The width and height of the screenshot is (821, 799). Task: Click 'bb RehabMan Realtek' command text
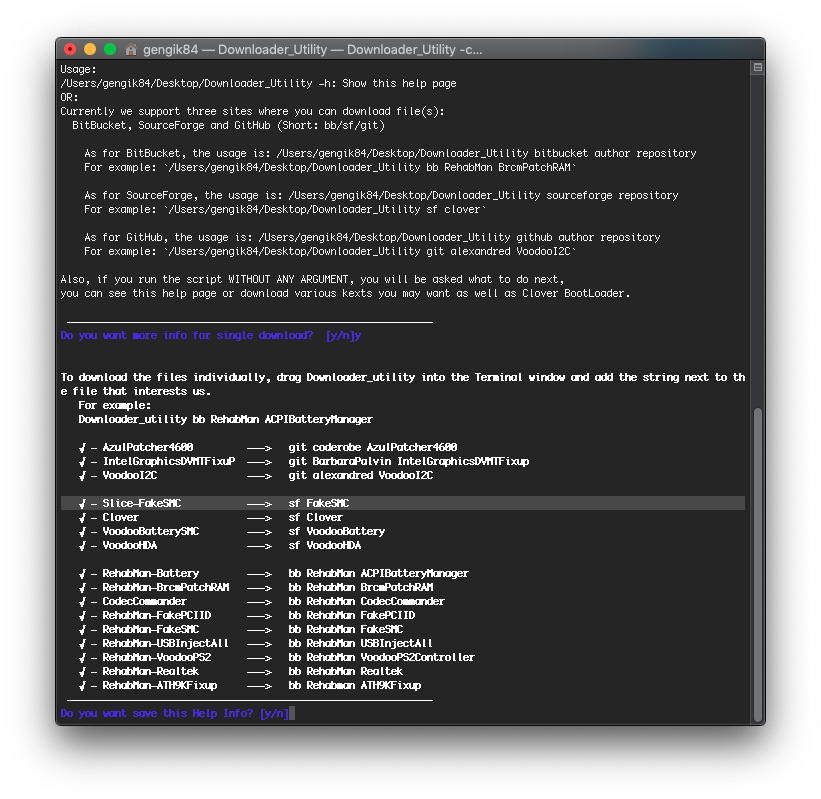(346, 671)
